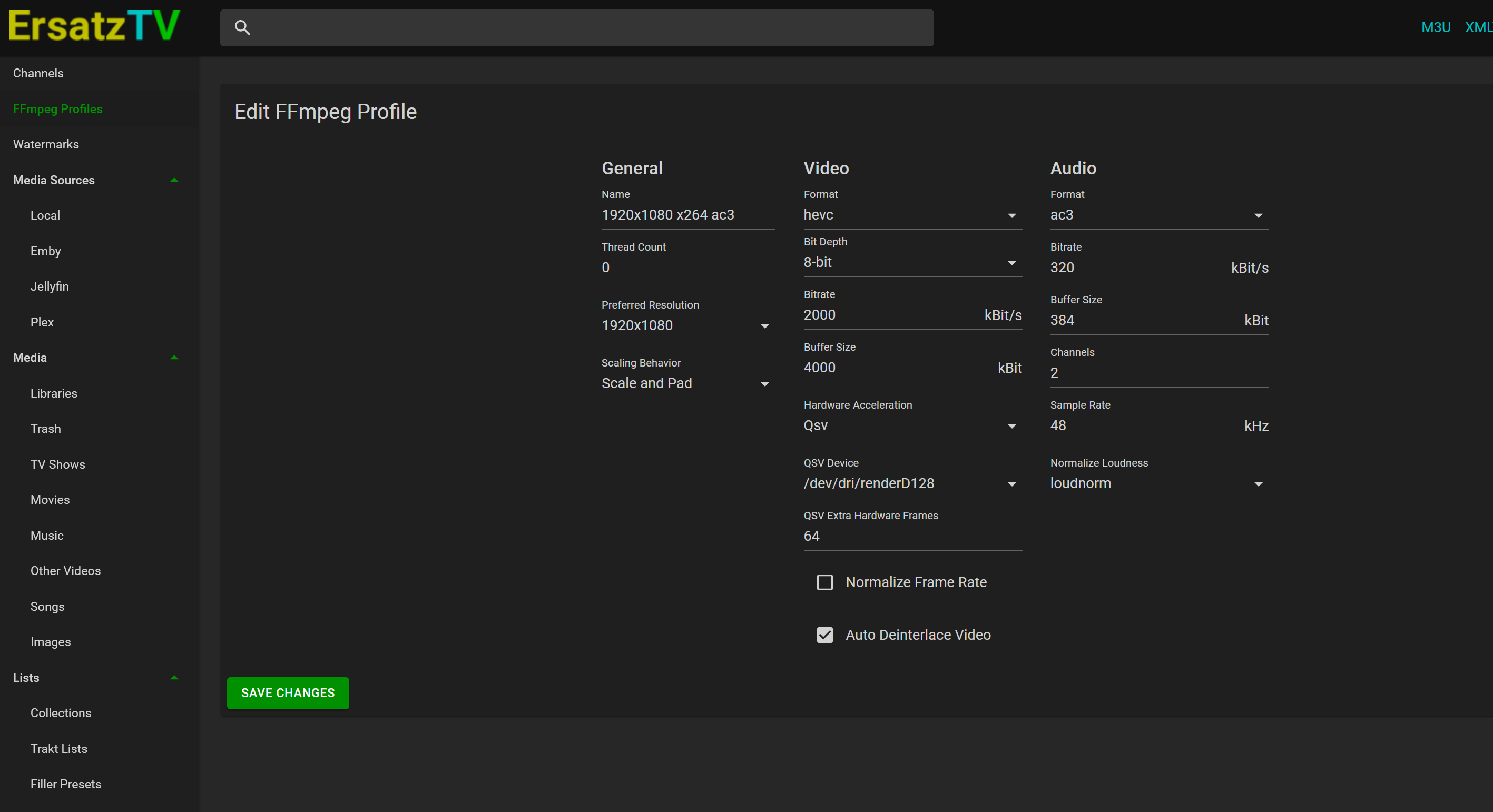The image size is (1493, 812).
Task: Collapse the Lists section arrow
Action: point(174,678)
